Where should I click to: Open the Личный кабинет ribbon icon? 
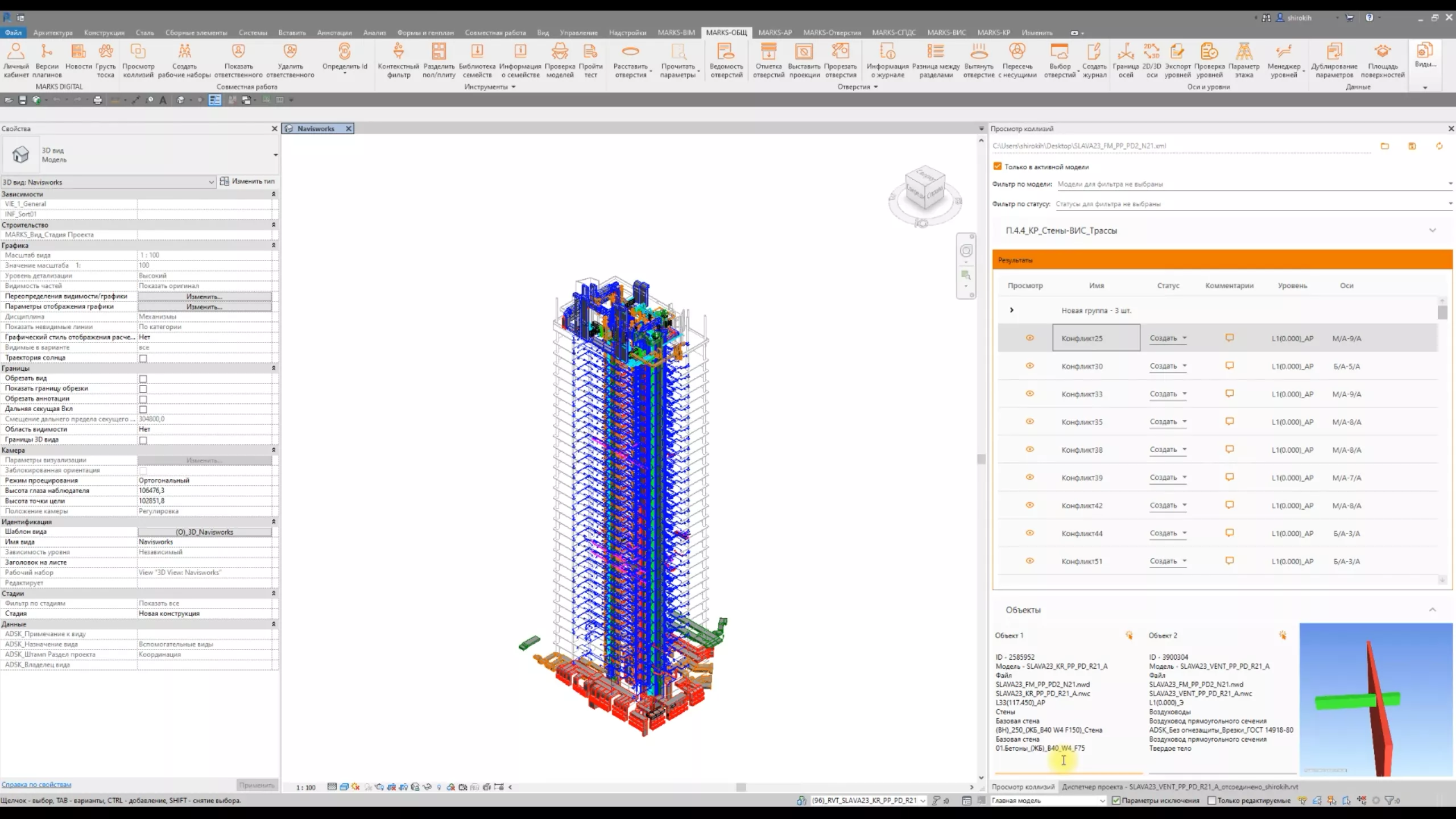point(16,52)
